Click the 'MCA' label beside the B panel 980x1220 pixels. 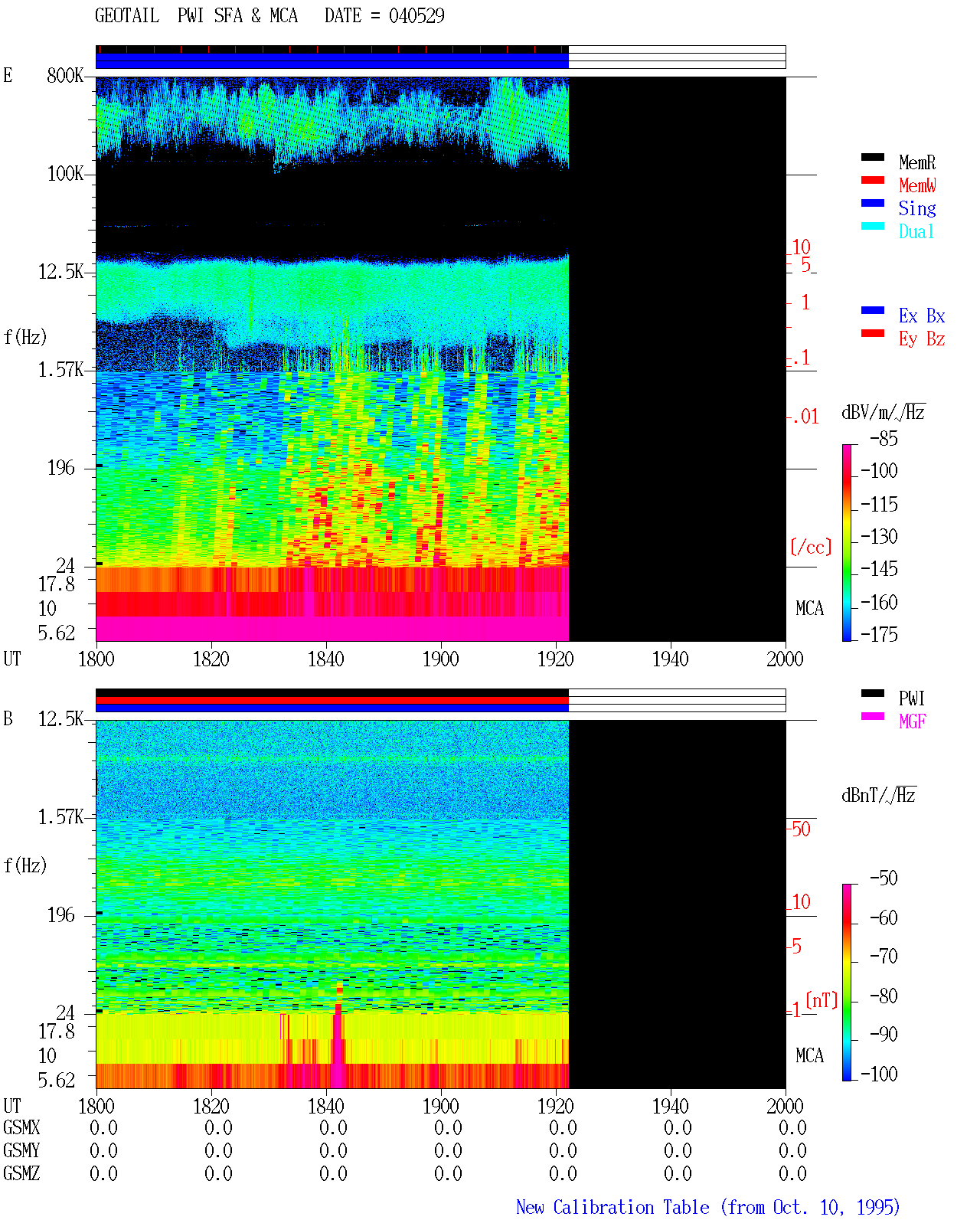point(809,1055)
